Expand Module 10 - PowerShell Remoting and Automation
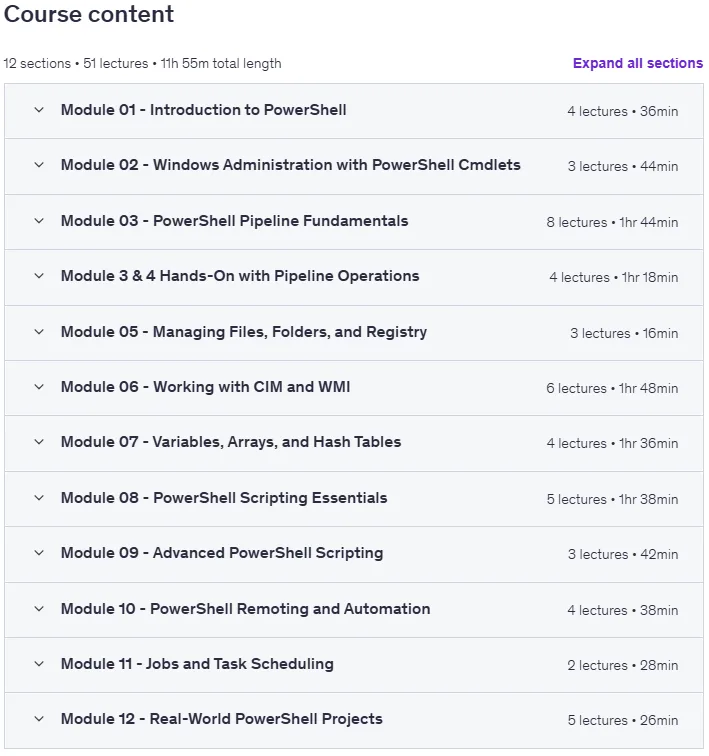Viewport: 709px width, 756px height. pos(354,610)
